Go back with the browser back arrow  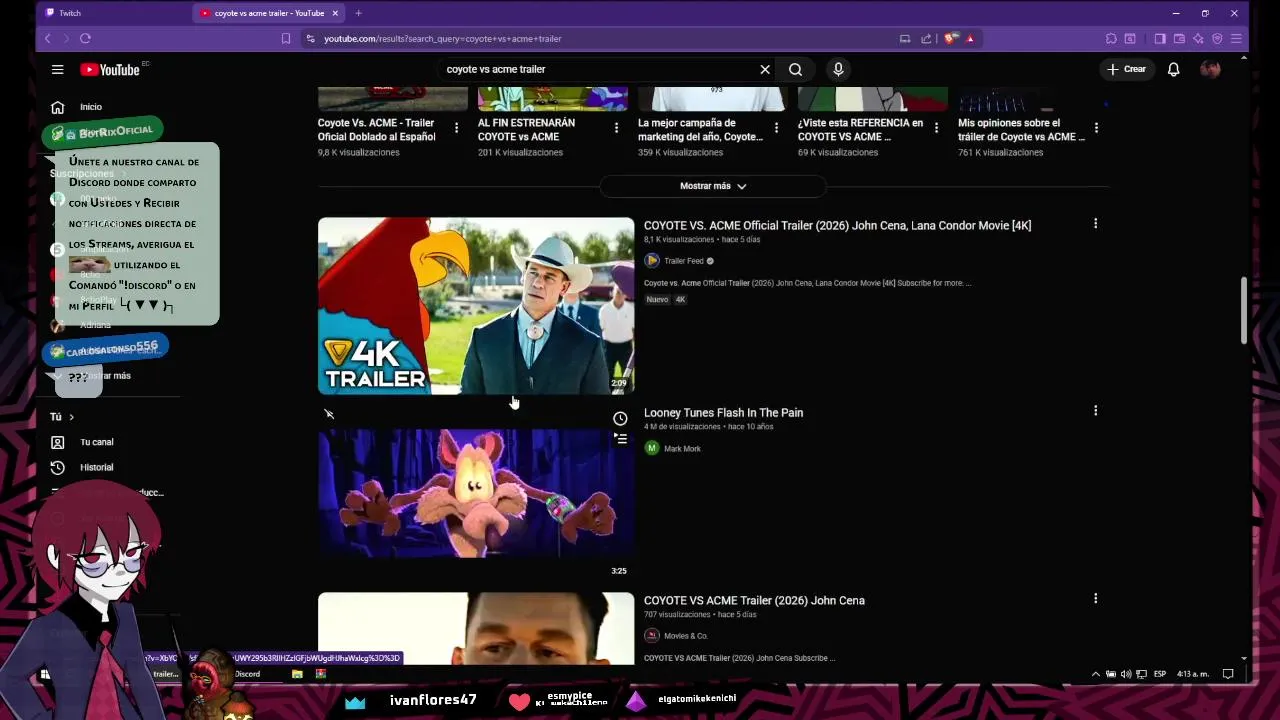pos(47,38)
